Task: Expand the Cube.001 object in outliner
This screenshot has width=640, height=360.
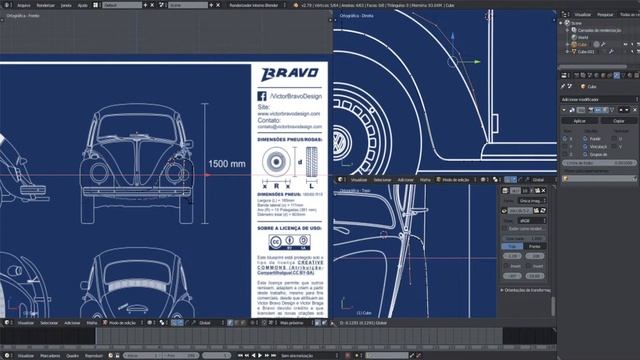Action: click(568, 51)
